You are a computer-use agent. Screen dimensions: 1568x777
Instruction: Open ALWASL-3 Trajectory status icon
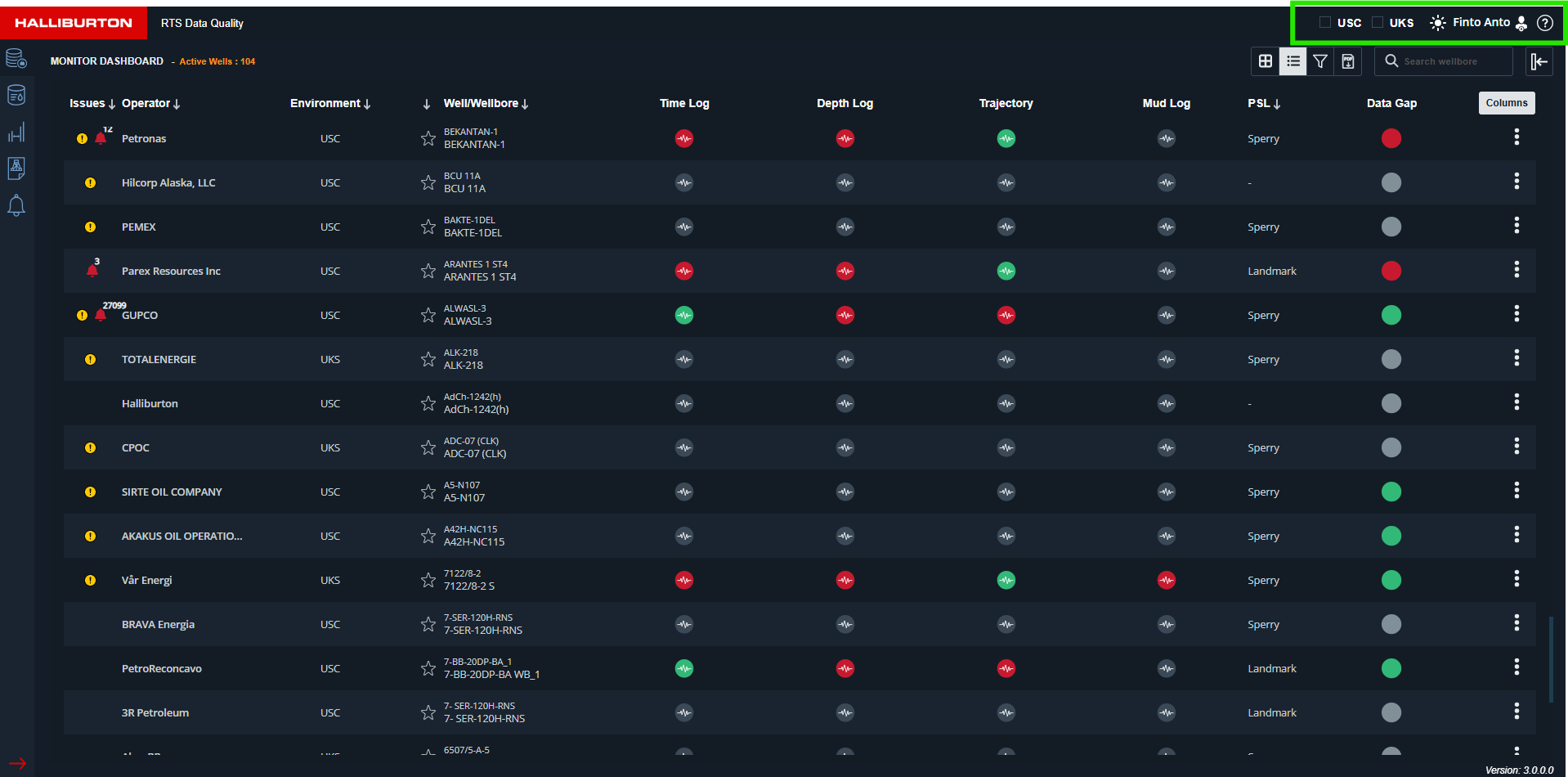click(x=1006, y=315)
